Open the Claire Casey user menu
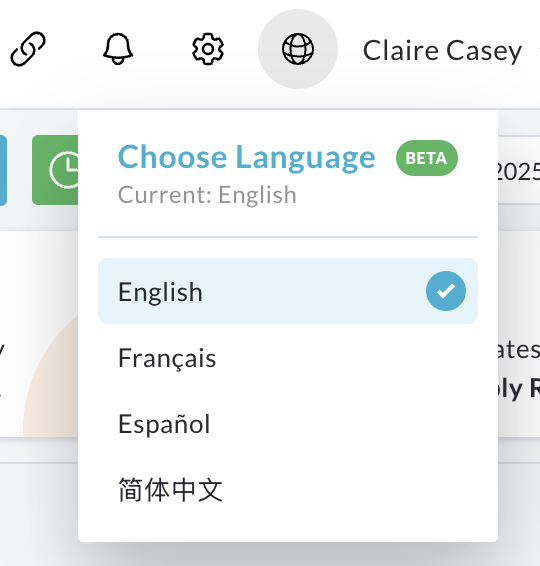 [442, 51]
